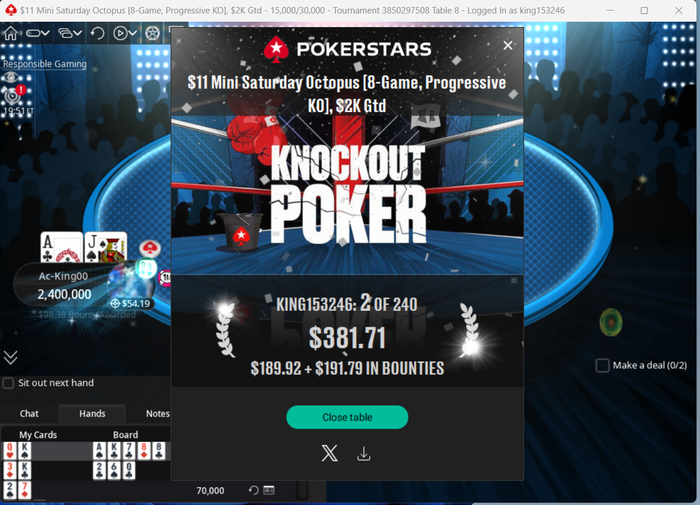The height and width of the screenshot is (505, 700).
Task: Dismiss the Knockout Poker popup with X
Action: (x=508, y=46)
